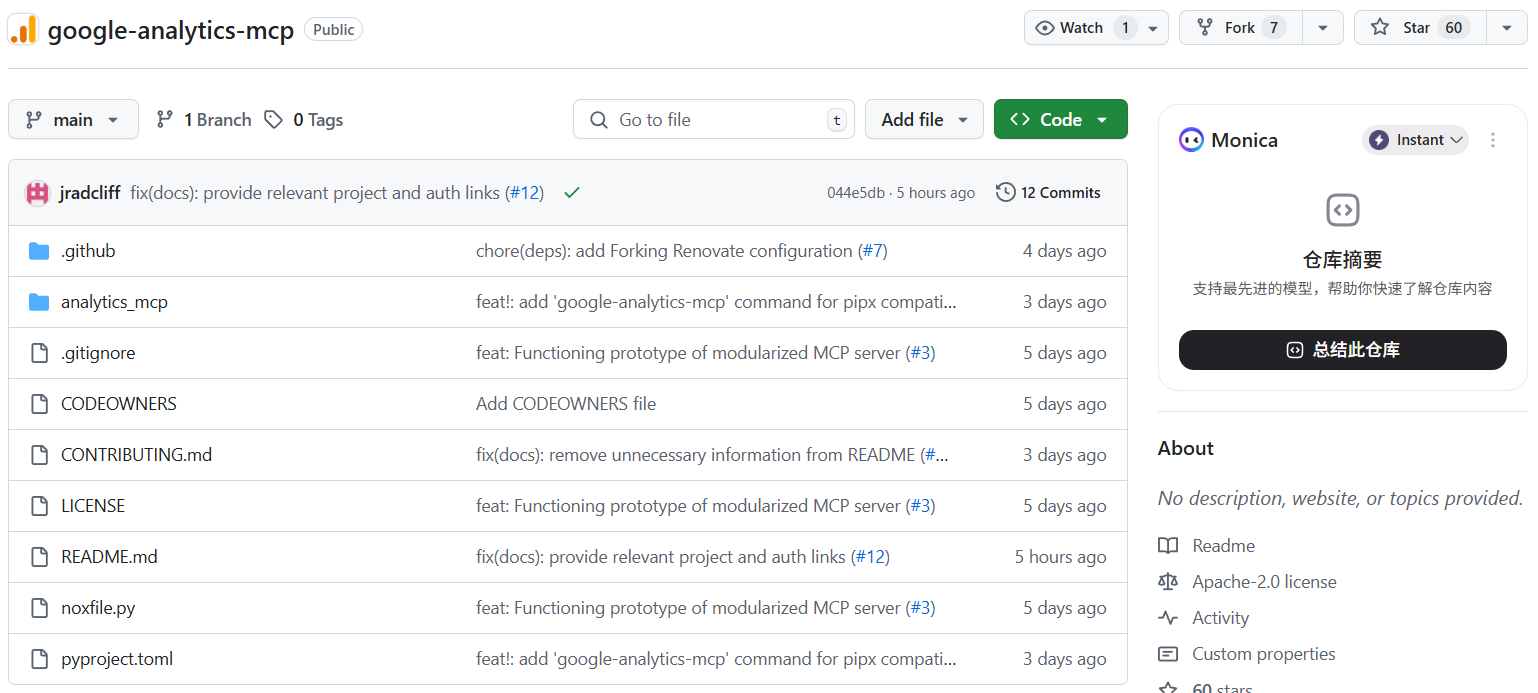Open the Forking Renovate configuration commit message
Image resolution: width=1538 pixels, height=693 pixels.
pyautogui.click(x=664, y=251)
